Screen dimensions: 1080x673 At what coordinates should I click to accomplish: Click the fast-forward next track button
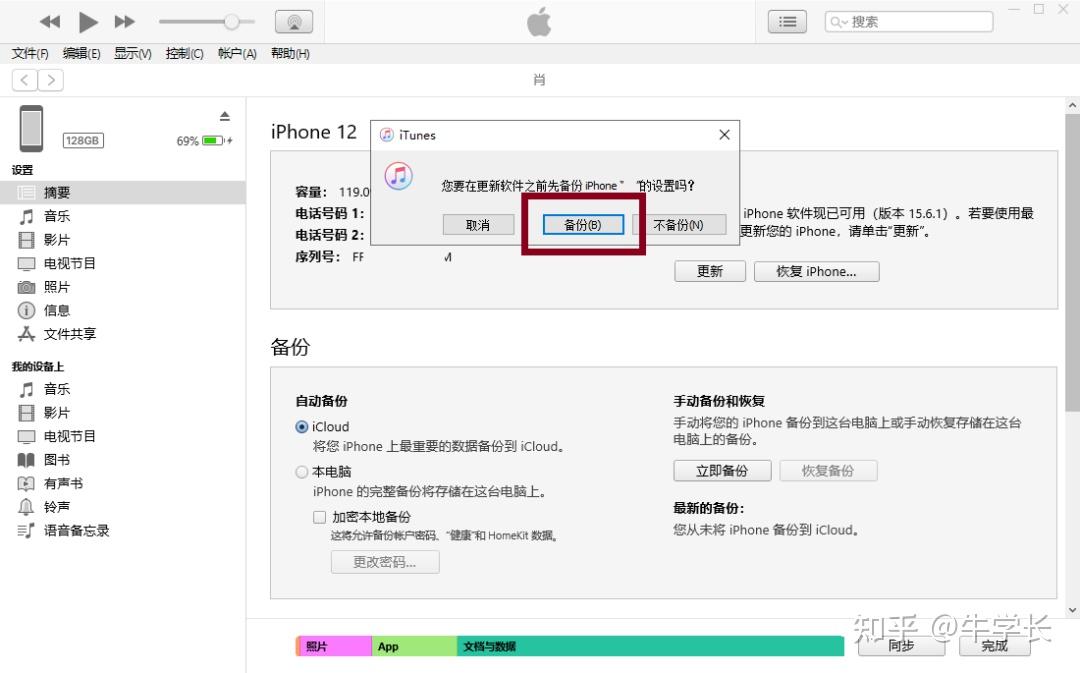point(125,22)
